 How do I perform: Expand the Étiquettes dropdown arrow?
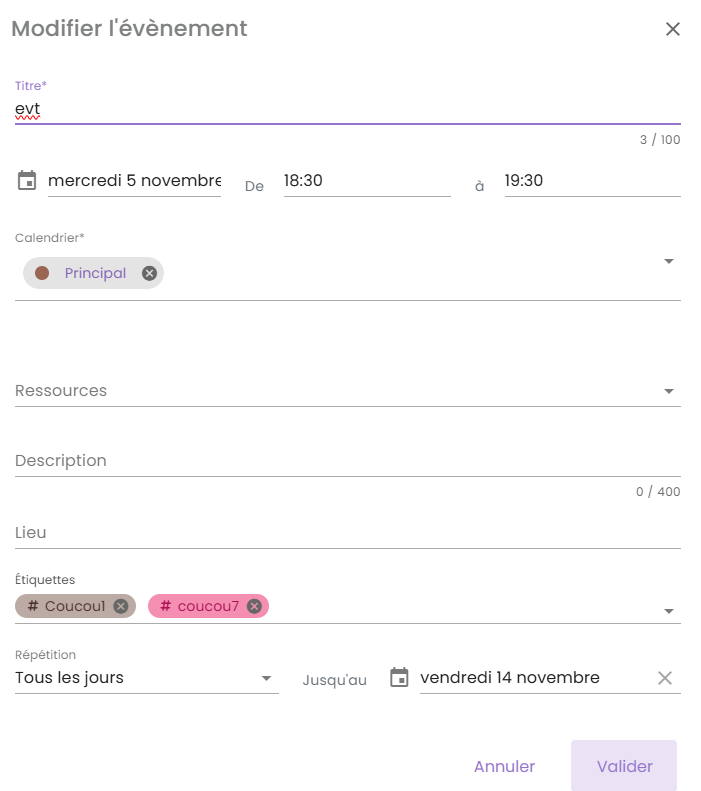coord(669,611)
